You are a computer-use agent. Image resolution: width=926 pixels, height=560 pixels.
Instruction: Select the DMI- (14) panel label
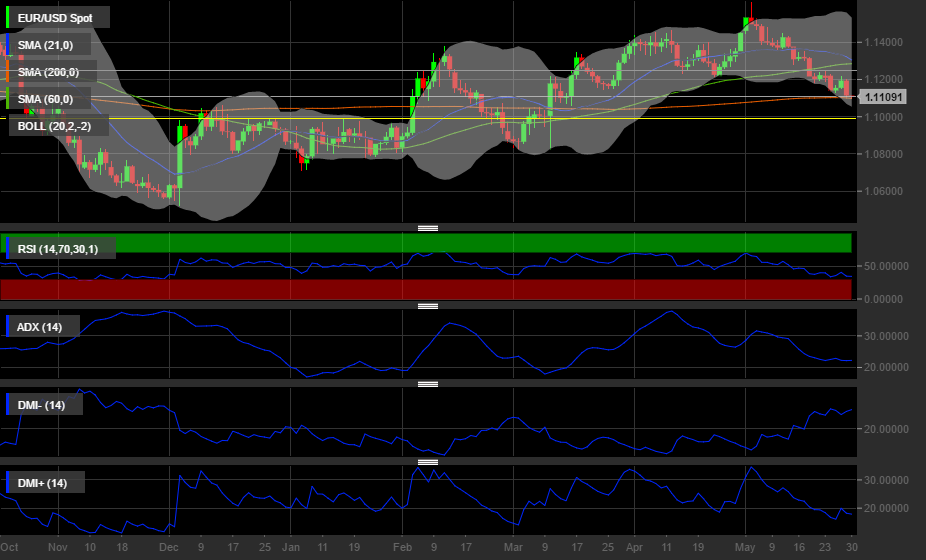(42, 405)
